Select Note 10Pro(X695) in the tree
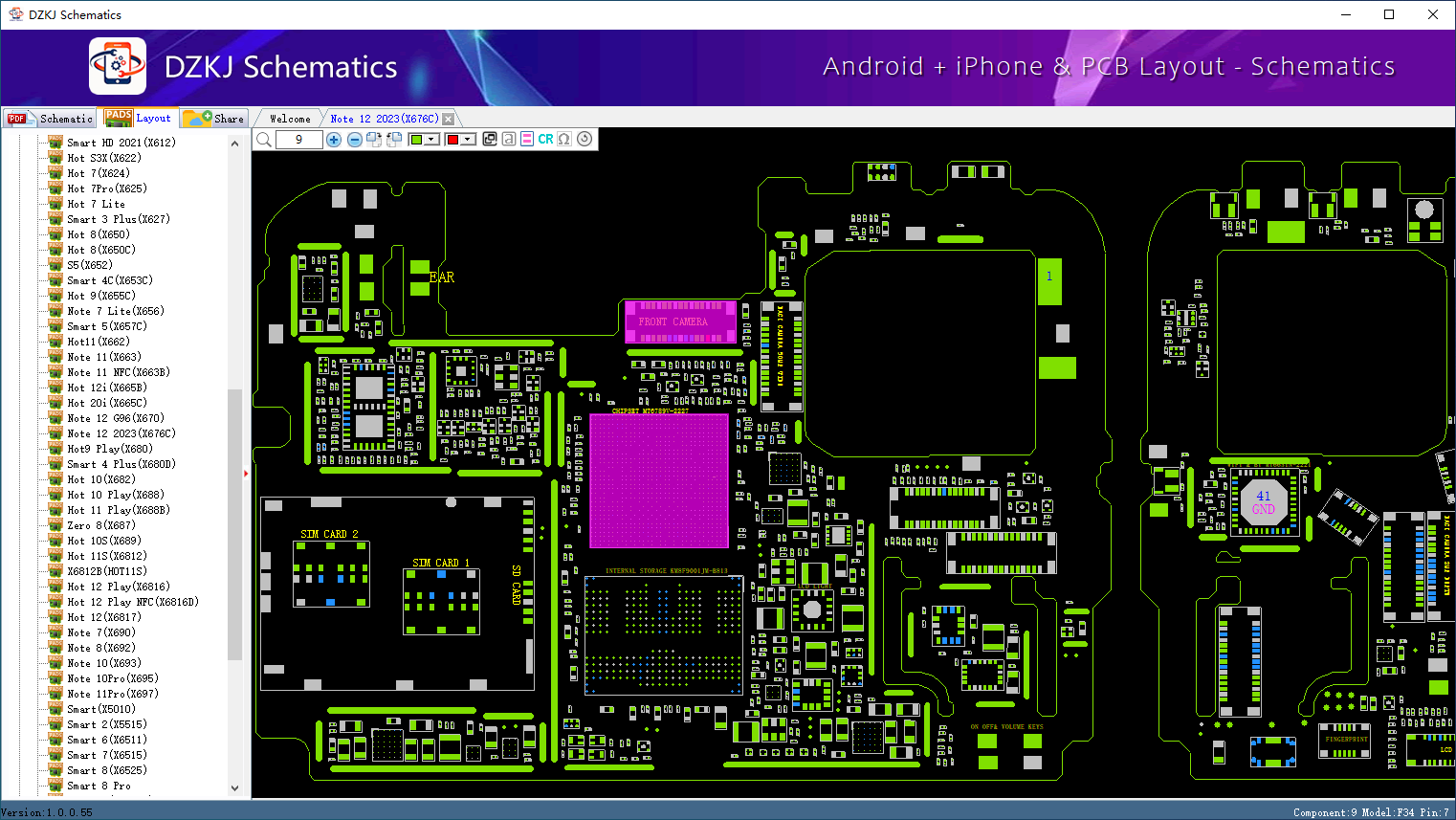1456x820 pixels. [x=113, y=678]
